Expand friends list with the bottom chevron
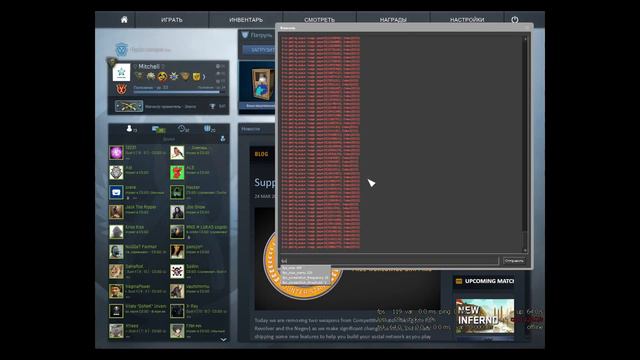Image resolution: width=640 pixels, height=360 pixels. 223,339
